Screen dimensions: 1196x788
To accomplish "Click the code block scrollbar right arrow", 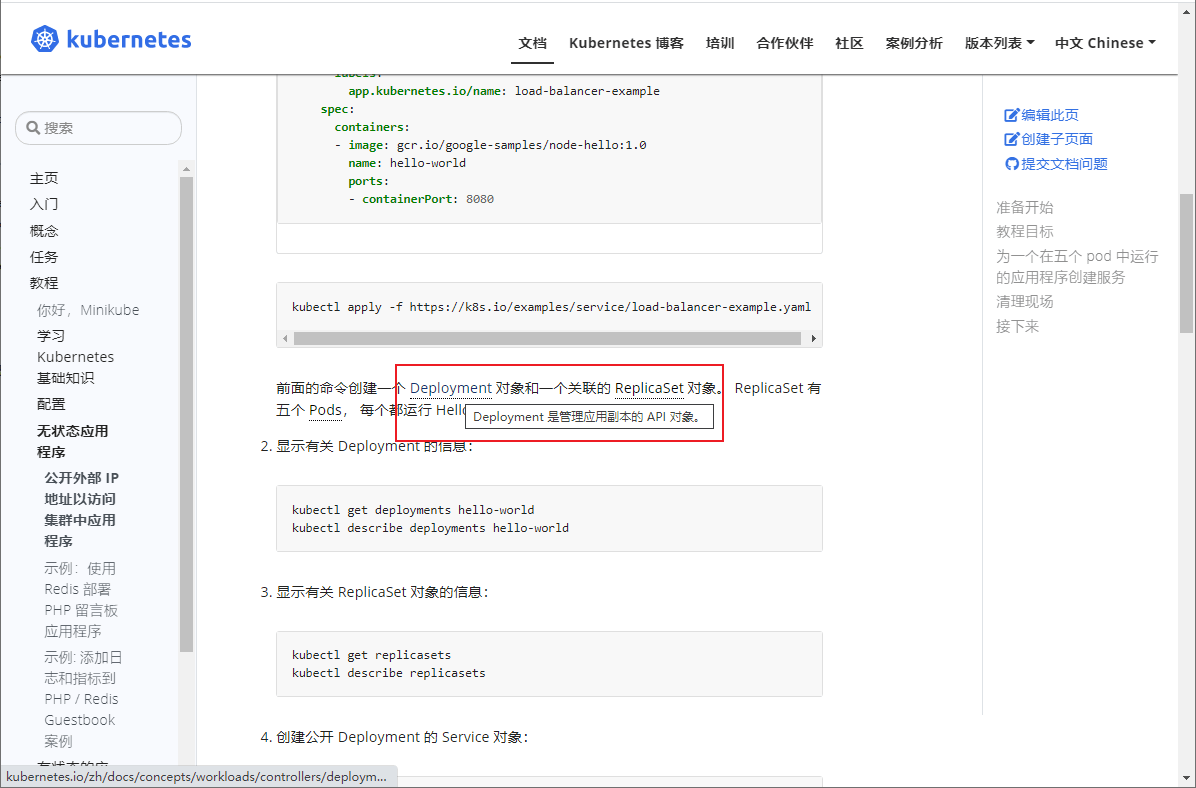I will [x=814, y=338].
